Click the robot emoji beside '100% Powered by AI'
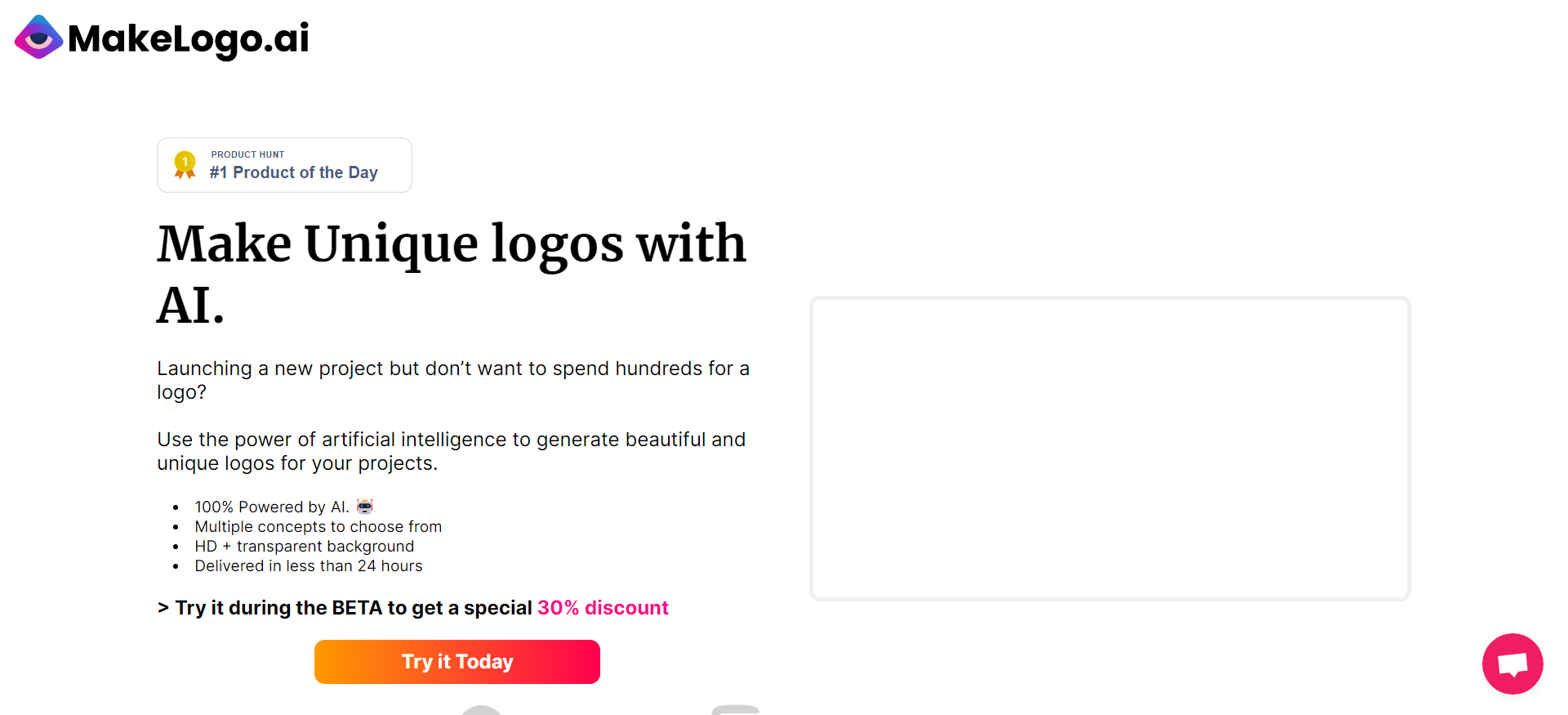The width and height of the screenshot is (1568, 715). [364, 507]
